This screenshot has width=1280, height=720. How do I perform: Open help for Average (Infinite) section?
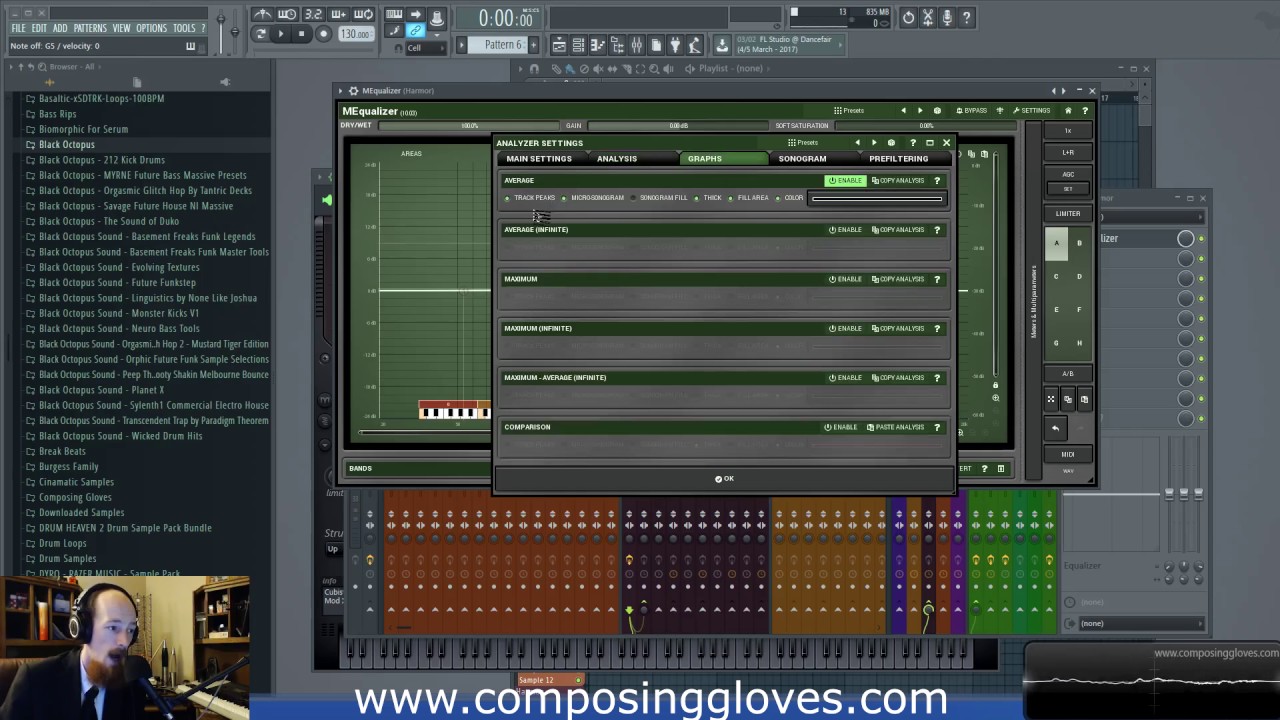pos(937,230)
